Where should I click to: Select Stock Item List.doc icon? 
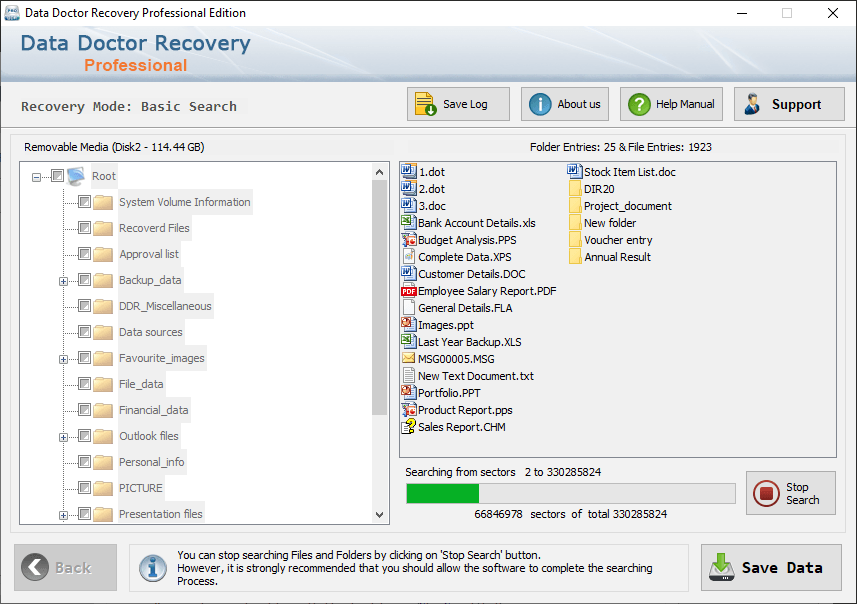(x=575, y=172)
